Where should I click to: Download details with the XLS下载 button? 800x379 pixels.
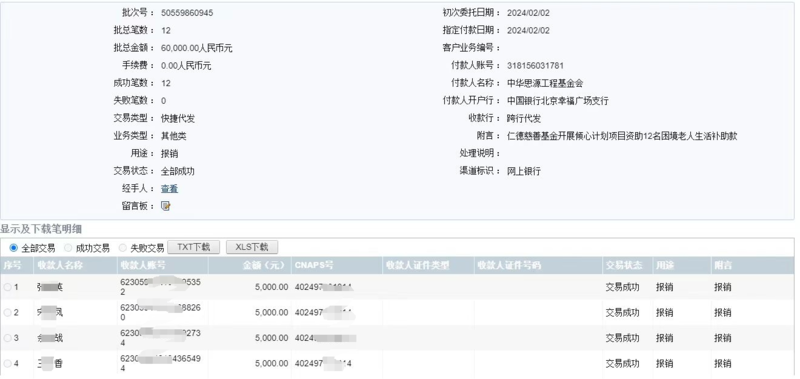tap(252, 247)
